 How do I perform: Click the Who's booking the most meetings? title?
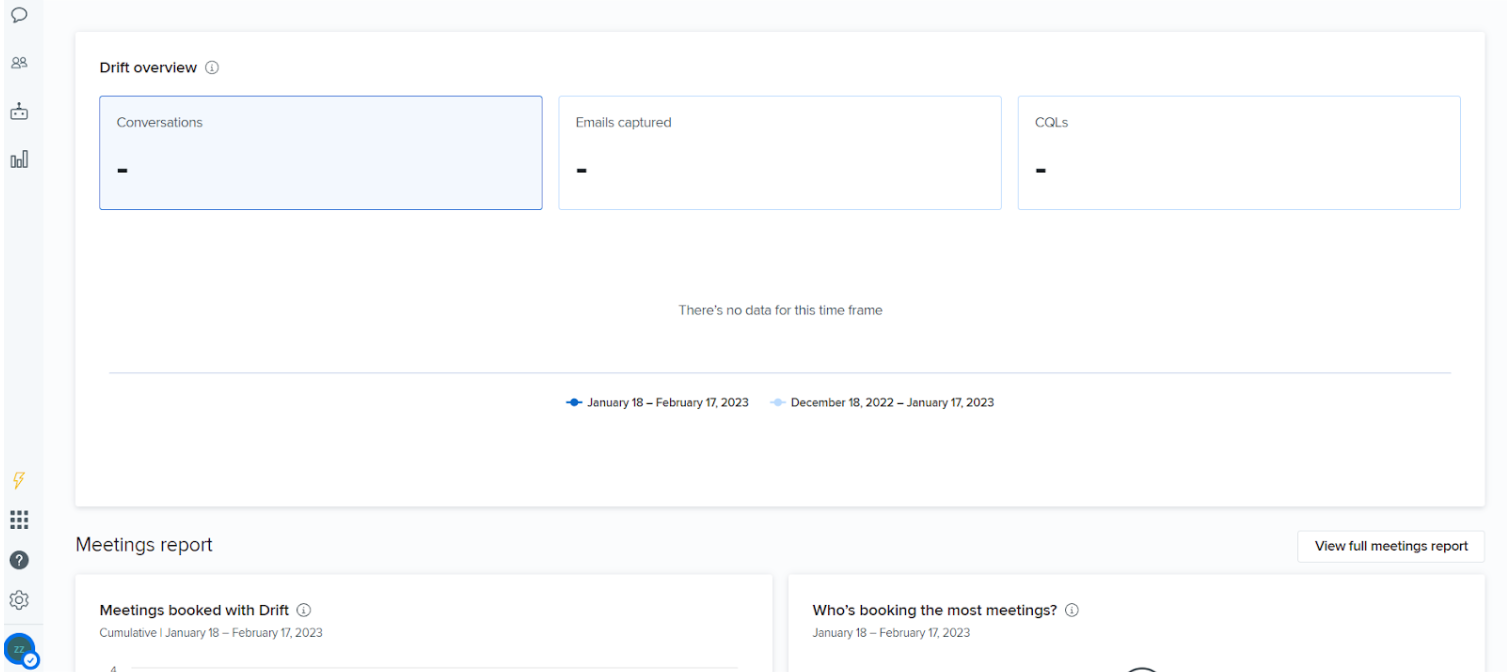coord(934,610)
